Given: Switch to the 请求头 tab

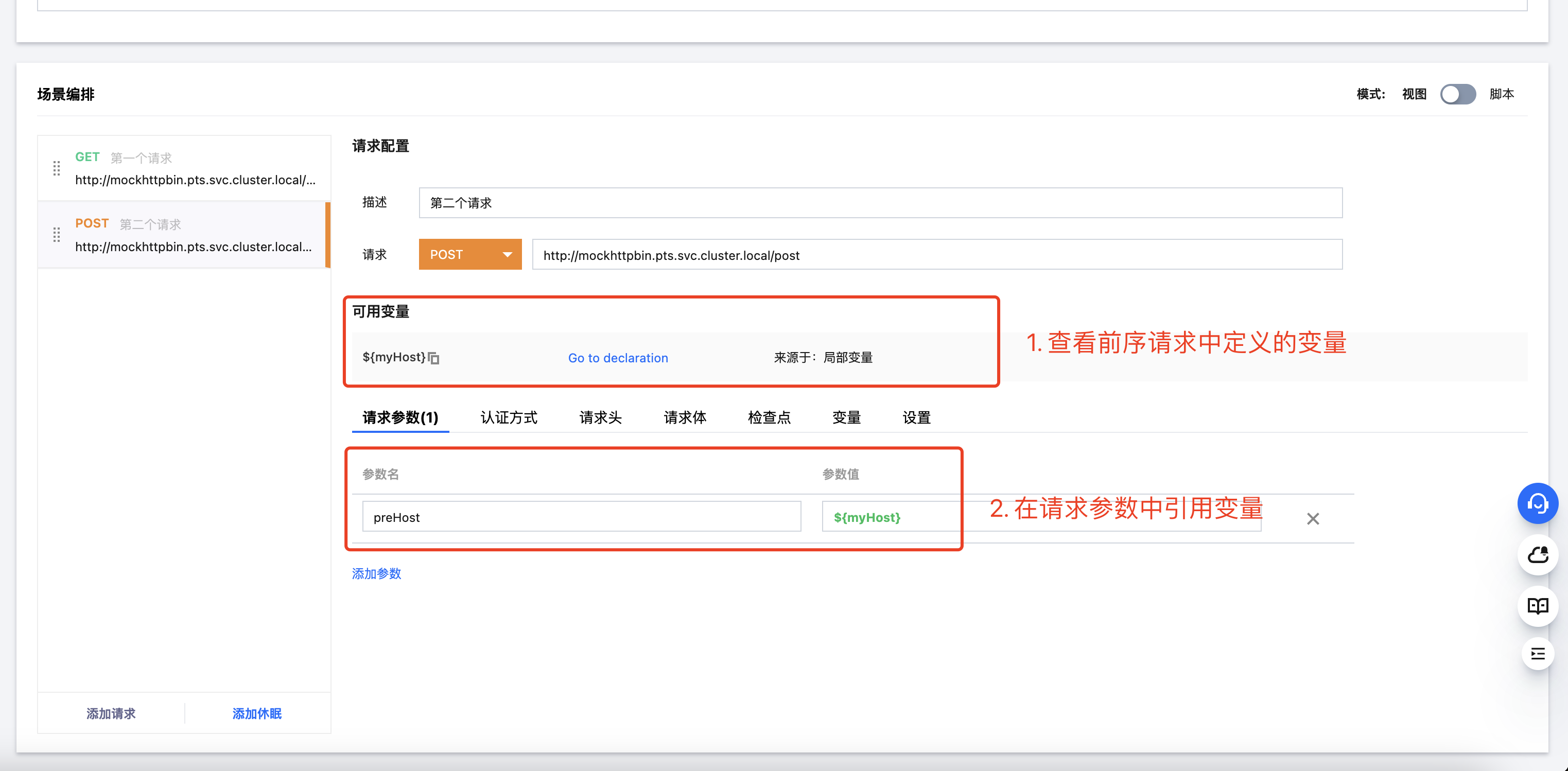Looking at the screenshot, I should pyautogui.click(x=600, y=417).
